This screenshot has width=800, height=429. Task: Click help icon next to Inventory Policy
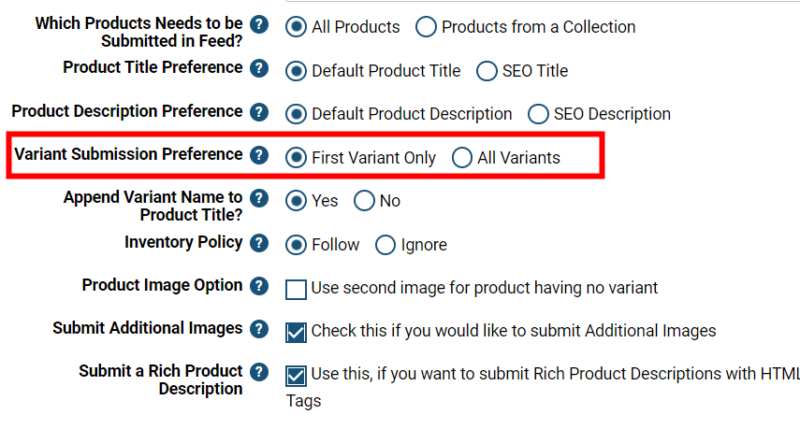tap(259, 243)
